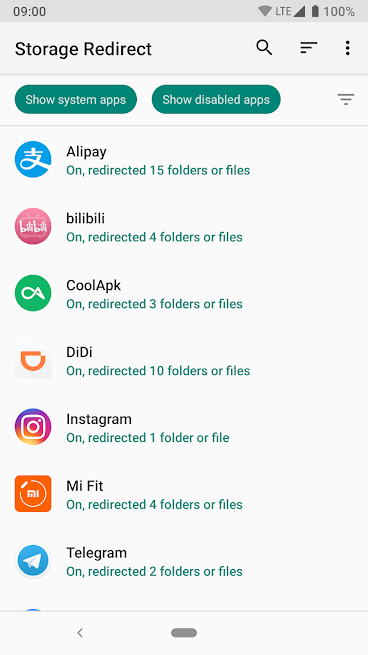The height and width of the screenshot is (655, 368).
Task: Open Mi Fit redirected 4 folders entry
Action: [184, 493]
